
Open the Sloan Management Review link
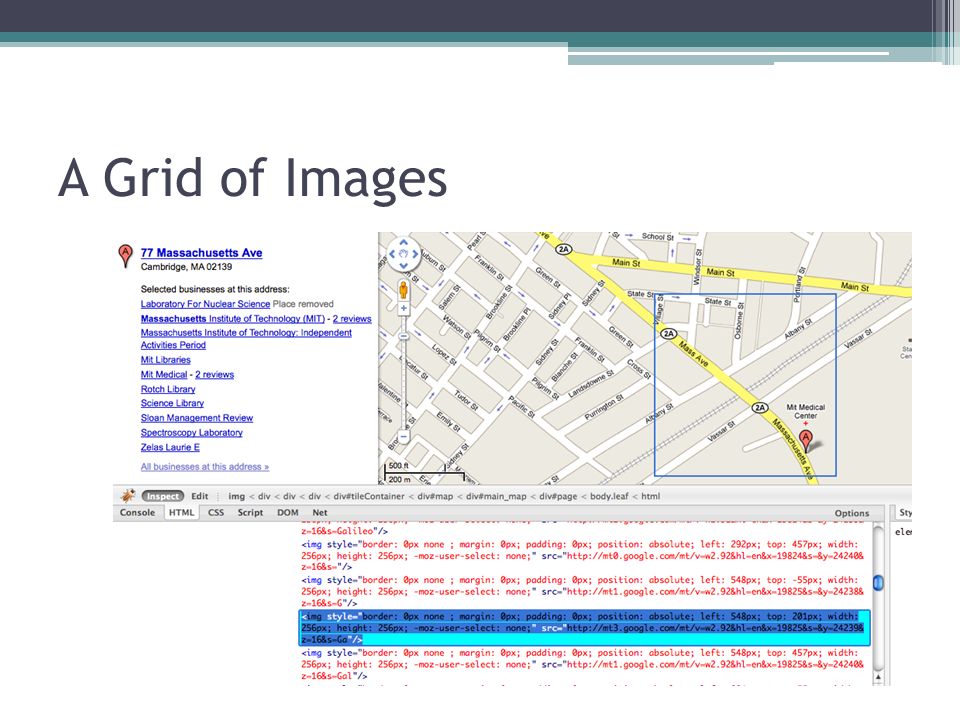[197, 418]
